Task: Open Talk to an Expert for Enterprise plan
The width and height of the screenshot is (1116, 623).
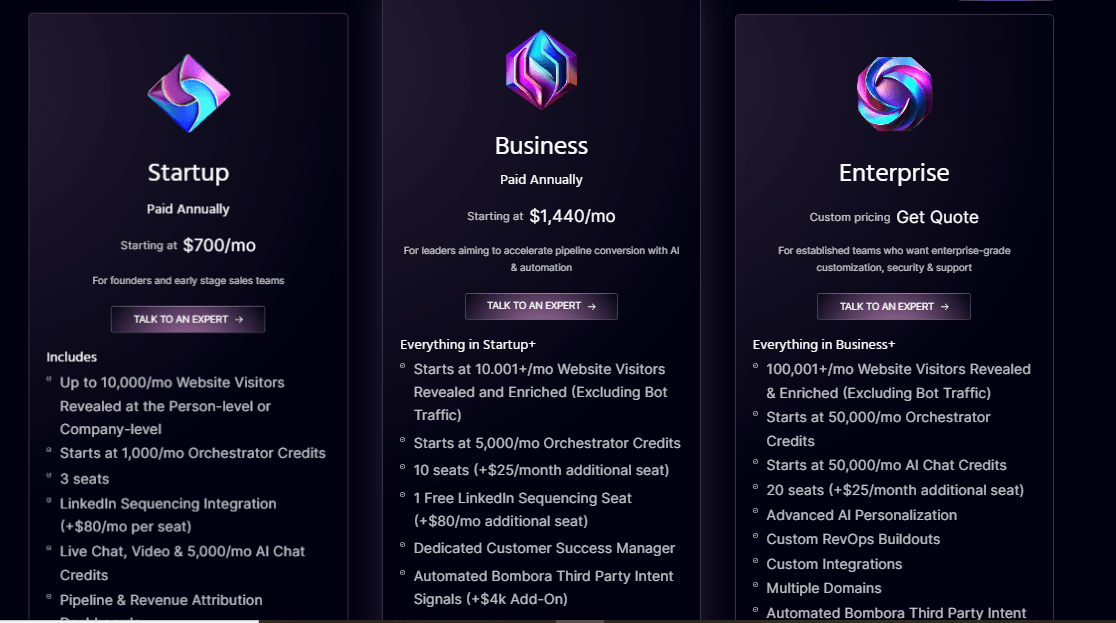Action: (x=894, y=307)
